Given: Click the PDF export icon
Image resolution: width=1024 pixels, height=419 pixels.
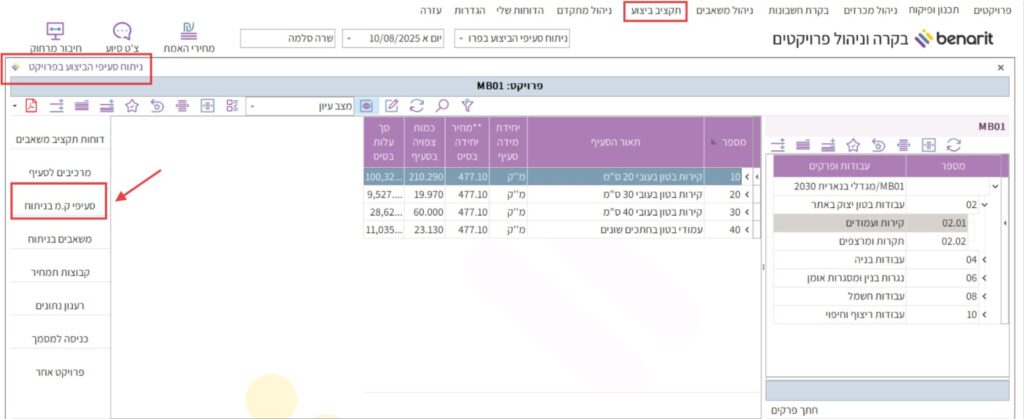Looking at the screenshot, I should (x=31, y=105).
